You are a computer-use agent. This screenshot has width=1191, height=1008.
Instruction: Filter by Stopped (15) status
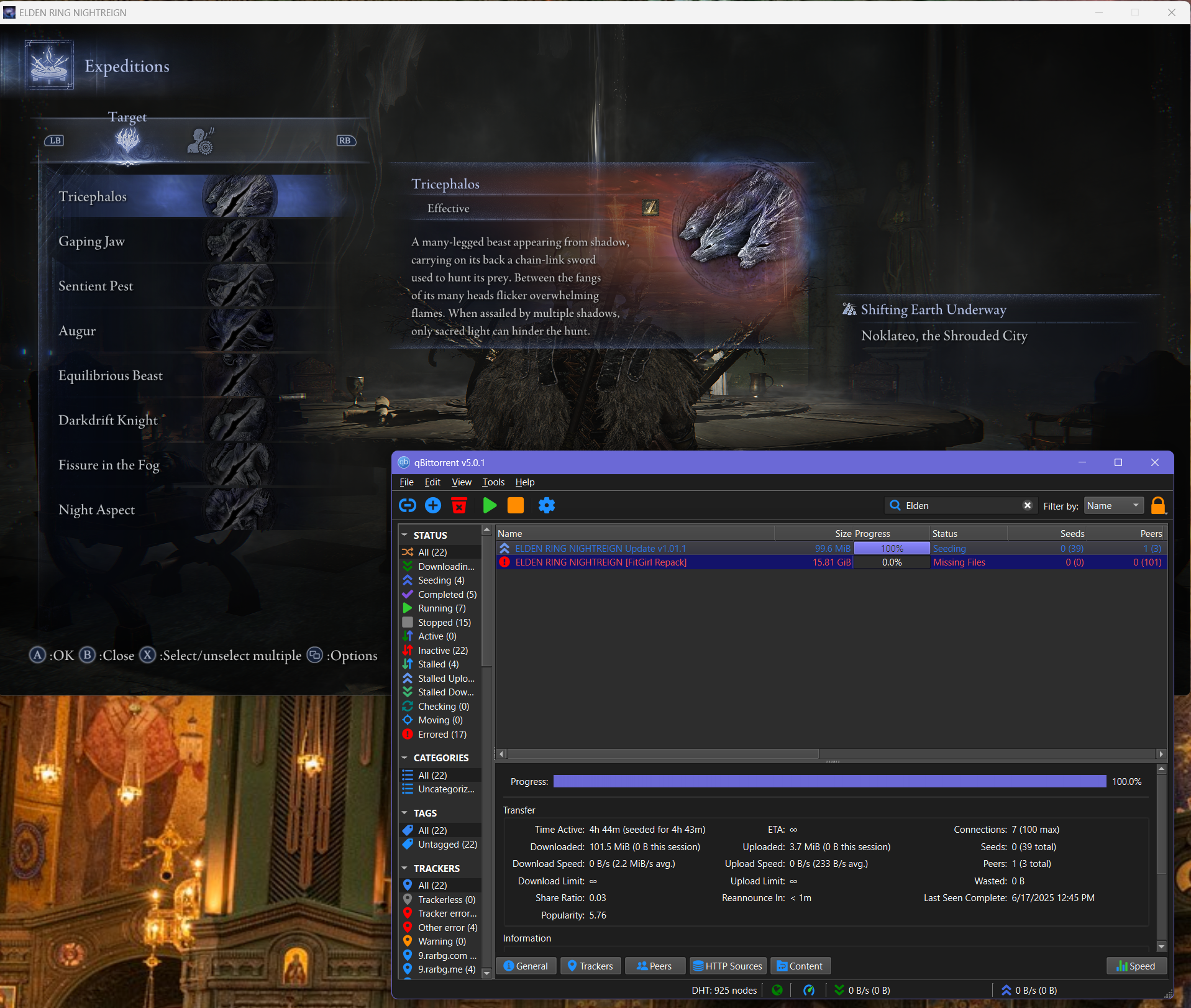tap(440, 622)
